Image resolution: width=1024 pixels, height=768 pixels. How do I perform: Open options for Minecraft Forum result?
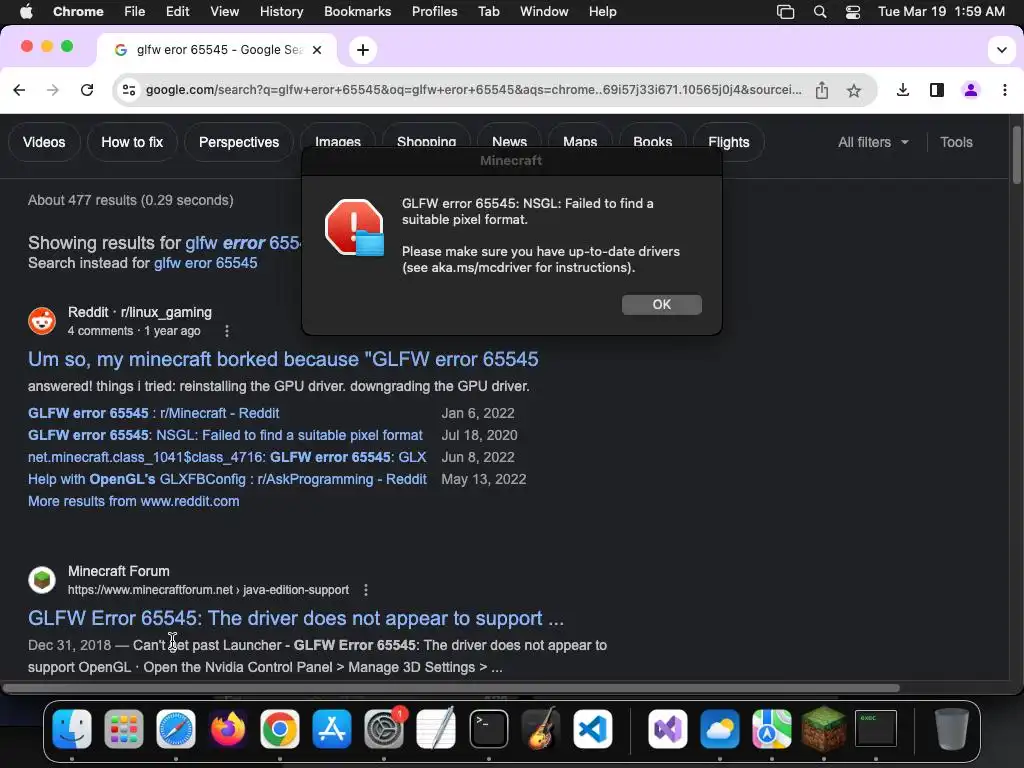pyautogui.click(x=366, y=590)
